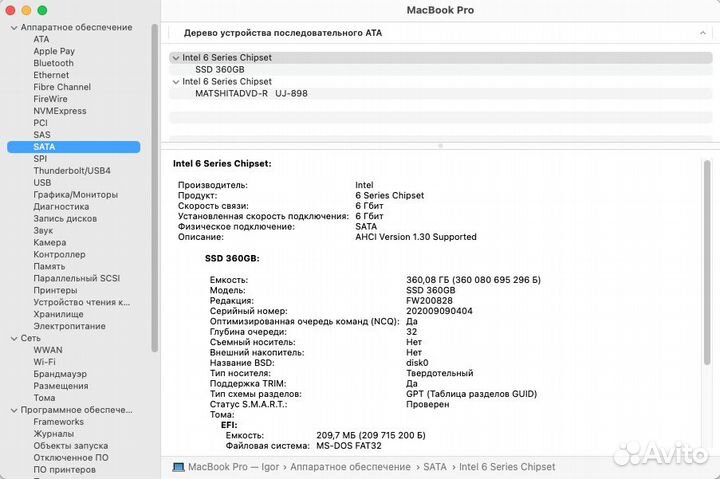The image size is (720, 479).
Task: Select the highlighted SATA item
Action: click(73, 147)
